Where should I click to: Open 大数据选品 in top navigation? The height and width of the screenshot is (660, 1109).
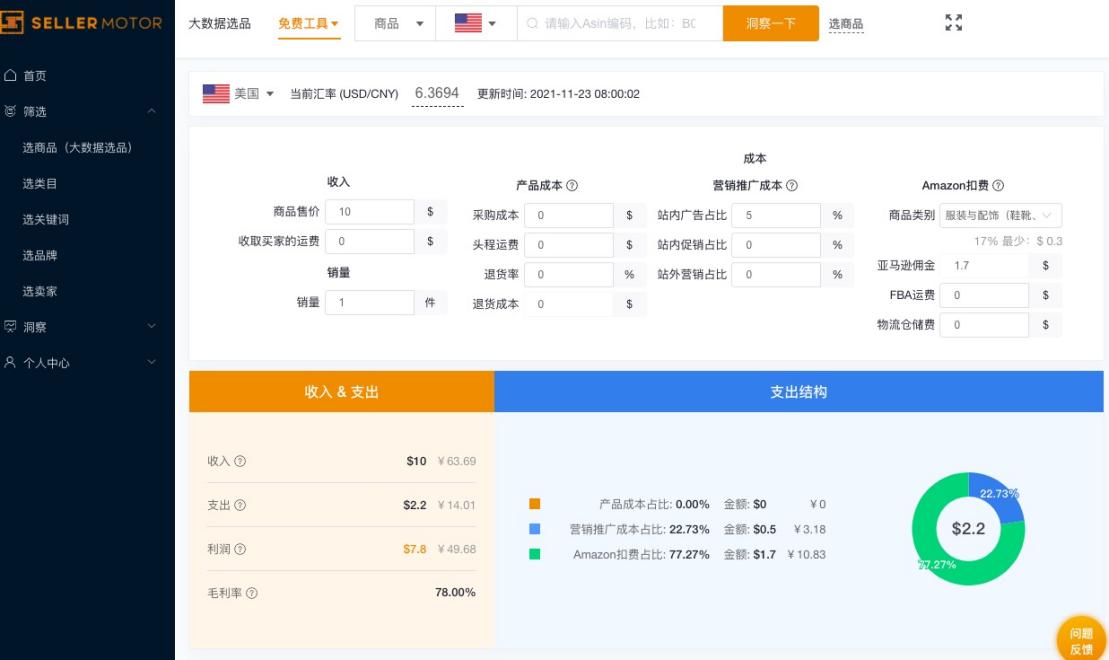(x=220, y=23)
